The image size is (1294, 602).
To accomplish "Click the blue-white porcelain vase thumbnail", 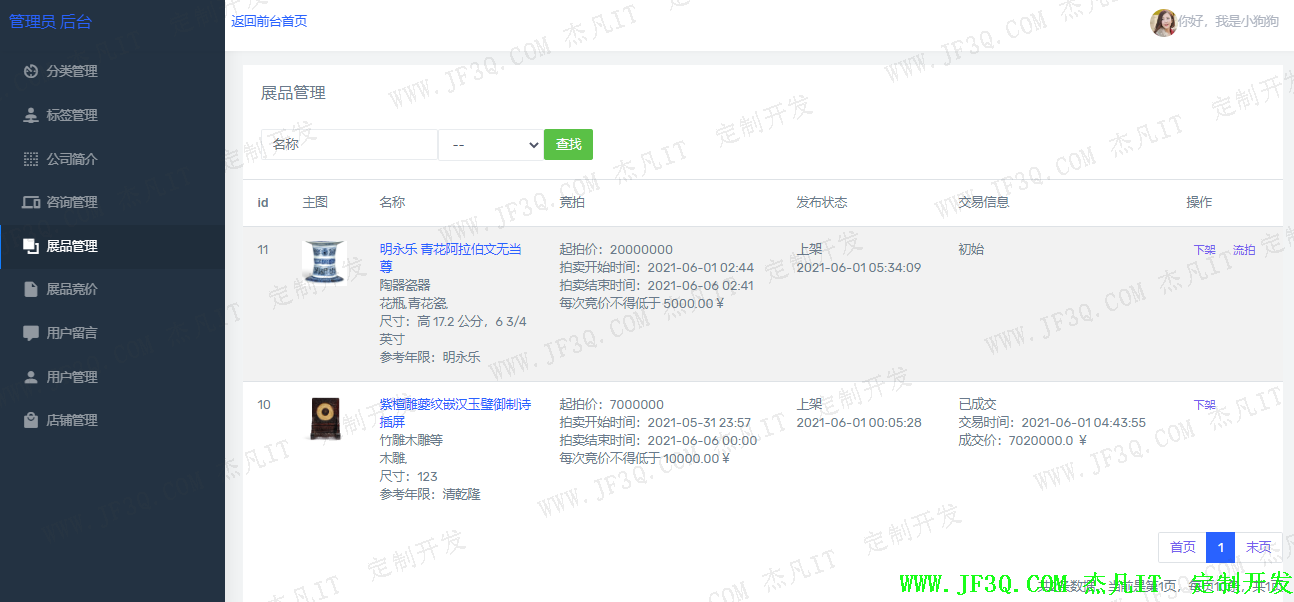I will [324, 262].
